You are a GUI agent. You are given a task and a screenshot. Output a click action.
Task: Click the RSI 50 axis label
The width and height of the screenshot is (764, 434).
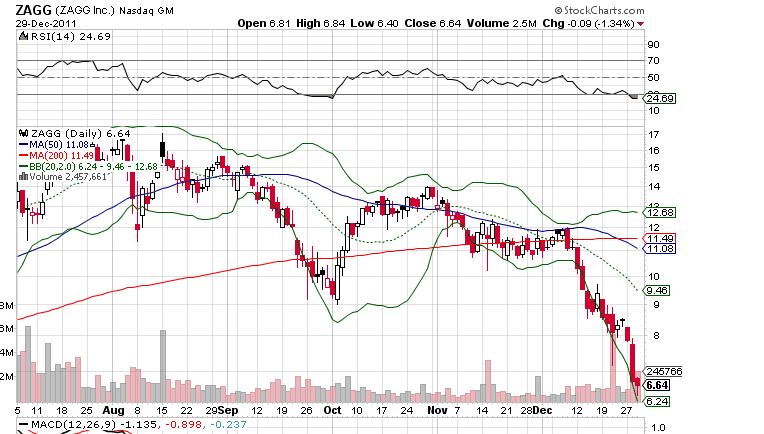tap(653, 77)
